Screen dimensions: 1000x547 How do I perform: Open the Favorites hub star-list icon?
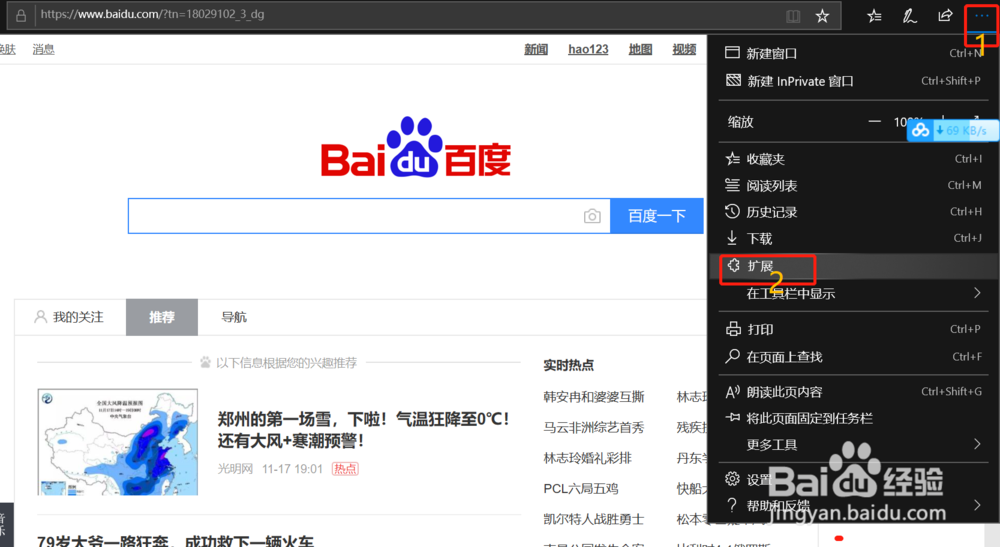coord(874,16)
